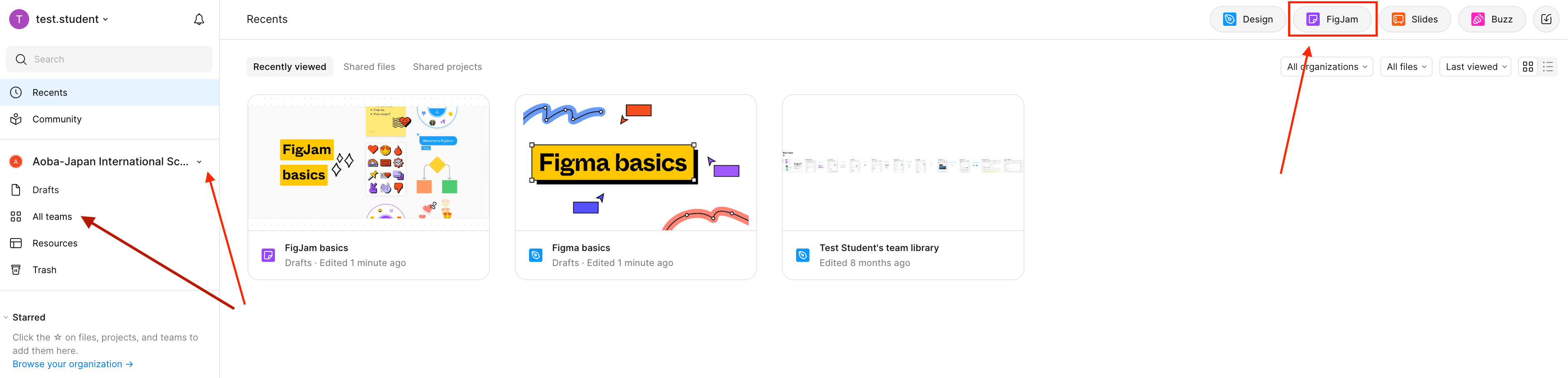The height and width of the screenshot is (378, 1568).
Task: Create a new Slides file
Action: coord(1415,20)
